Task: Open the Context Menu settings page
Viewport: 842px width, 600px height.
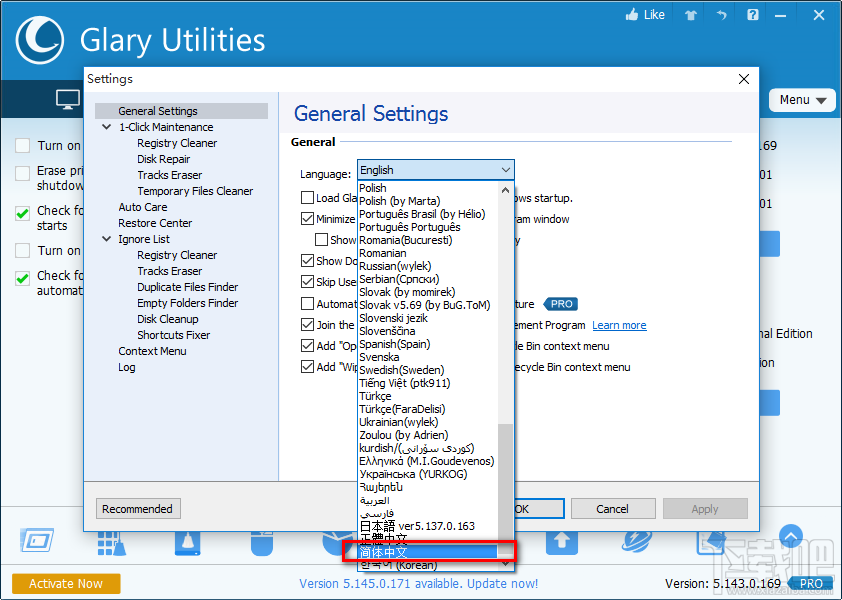Action: tap(152, 350)
